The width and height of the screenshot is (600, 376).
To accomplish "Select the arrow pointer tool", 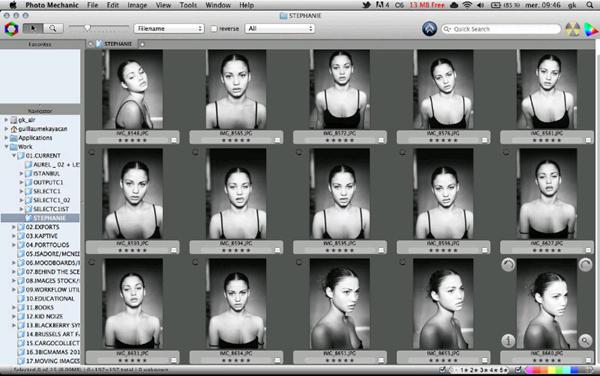I will [x=33, y=28].
